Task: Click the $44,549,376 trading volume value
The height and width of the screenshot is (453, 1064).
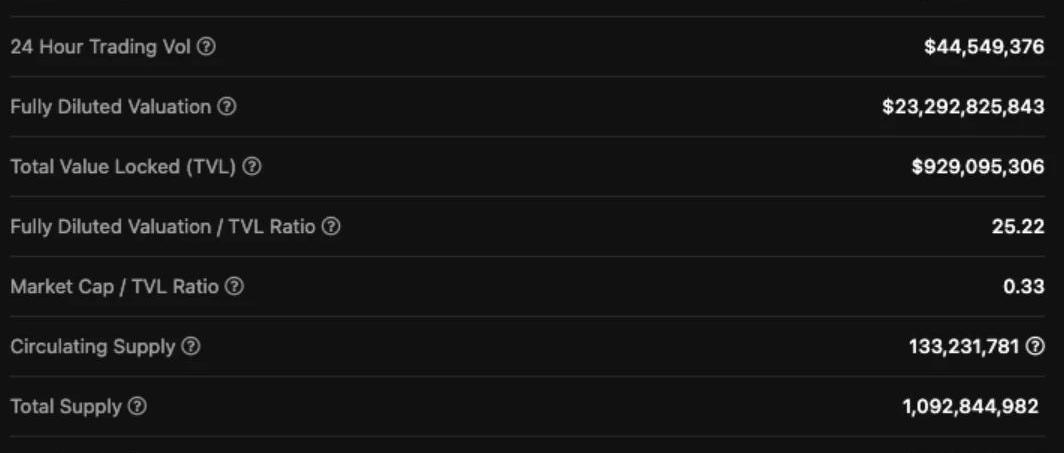Action: point(984,47)
